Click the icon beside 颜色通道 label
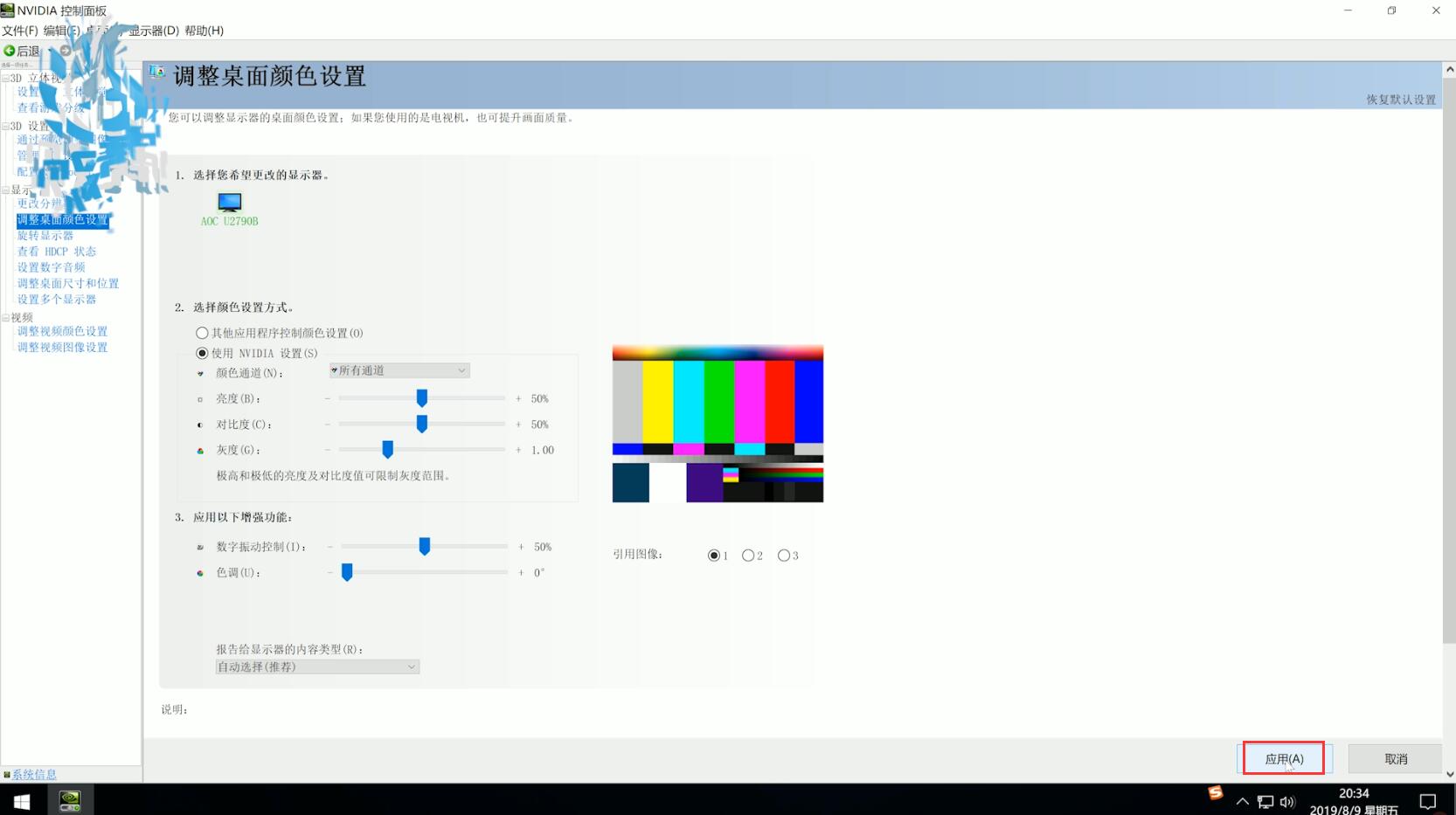 point(200,374)
